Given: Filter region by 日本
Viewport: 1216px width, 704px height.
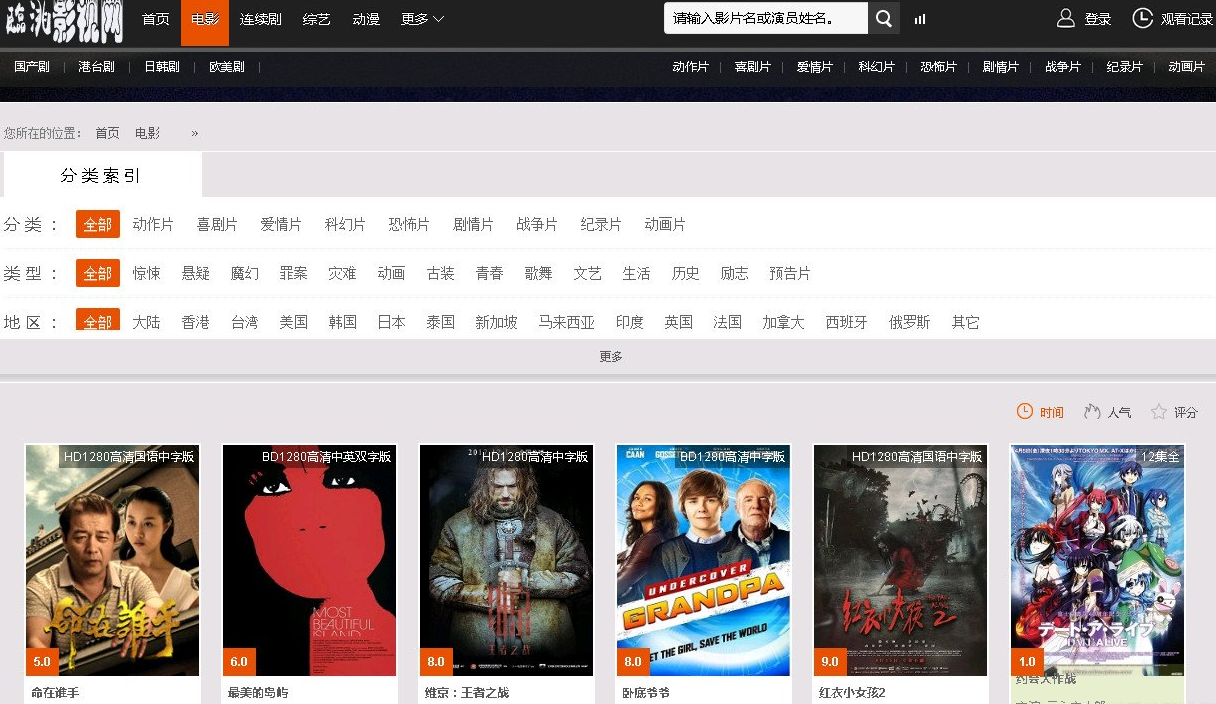Looking at the screenshot, I should click(x=391, y=322).
